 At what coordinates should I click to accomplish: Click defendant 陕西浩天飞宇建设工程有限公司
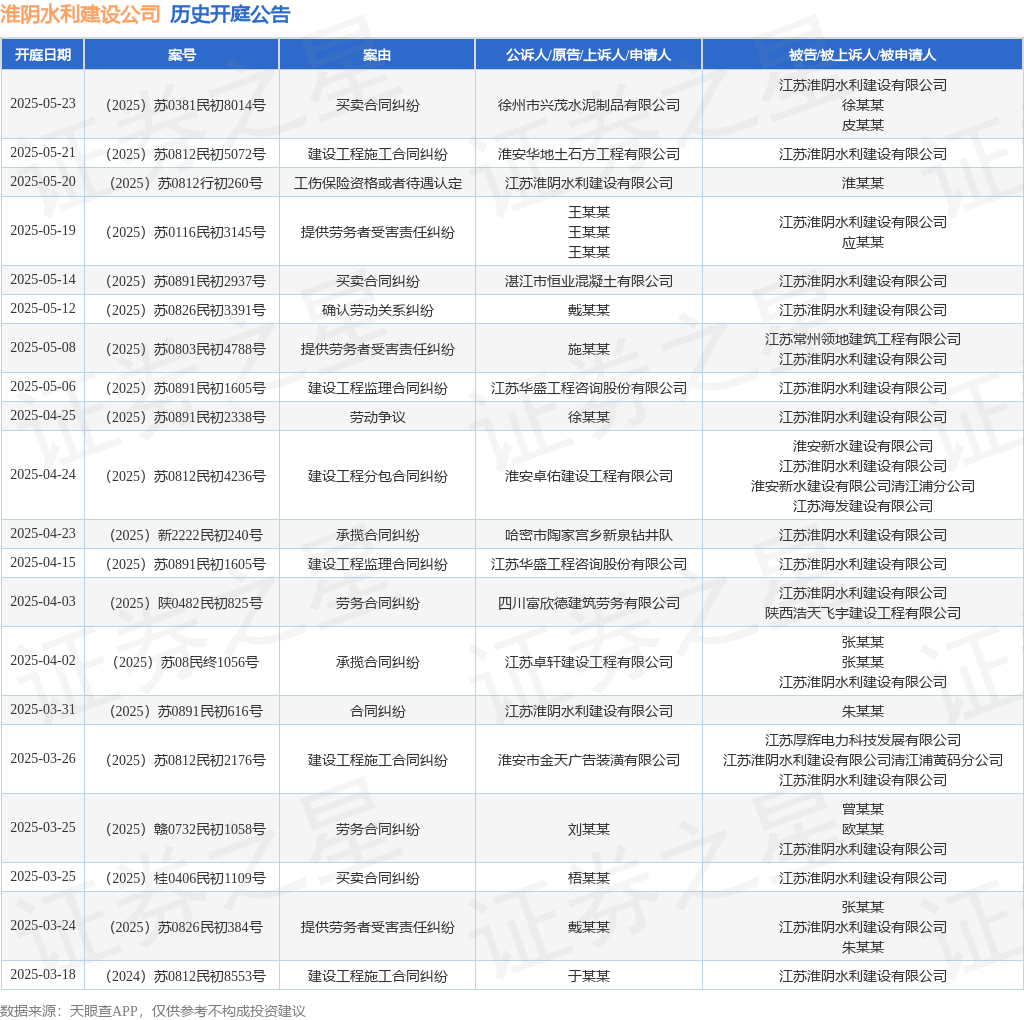(863, 613)
